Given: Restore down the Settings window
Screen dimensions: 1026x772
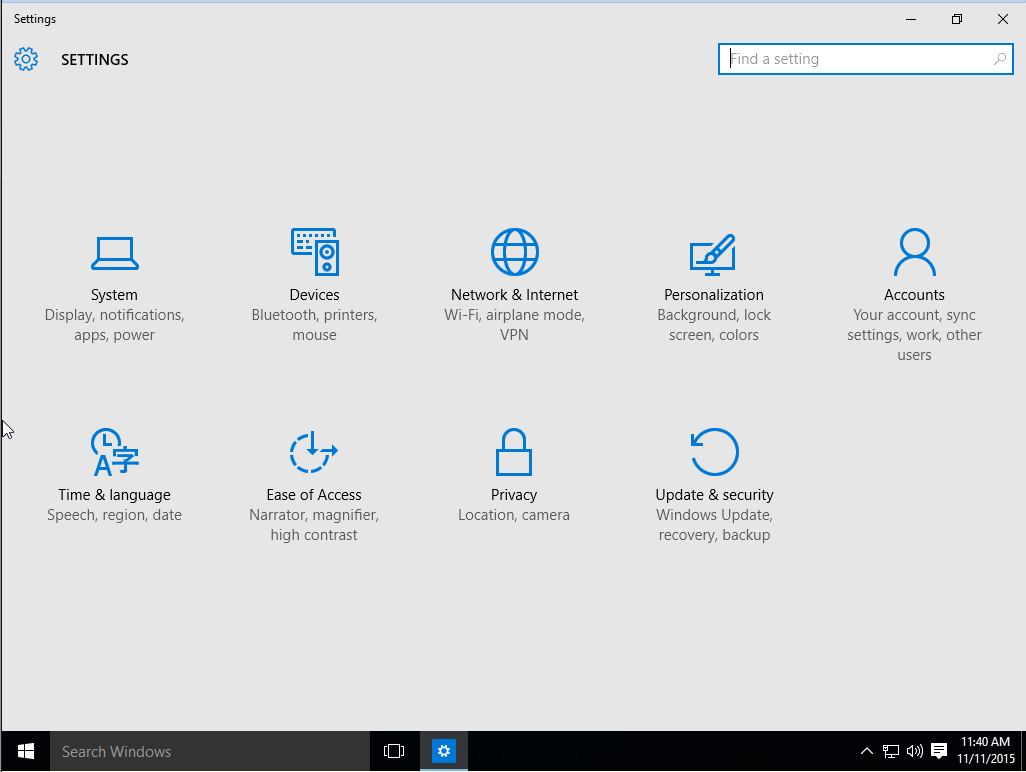Looking at the screenshot, I should [x=957, y=19].
